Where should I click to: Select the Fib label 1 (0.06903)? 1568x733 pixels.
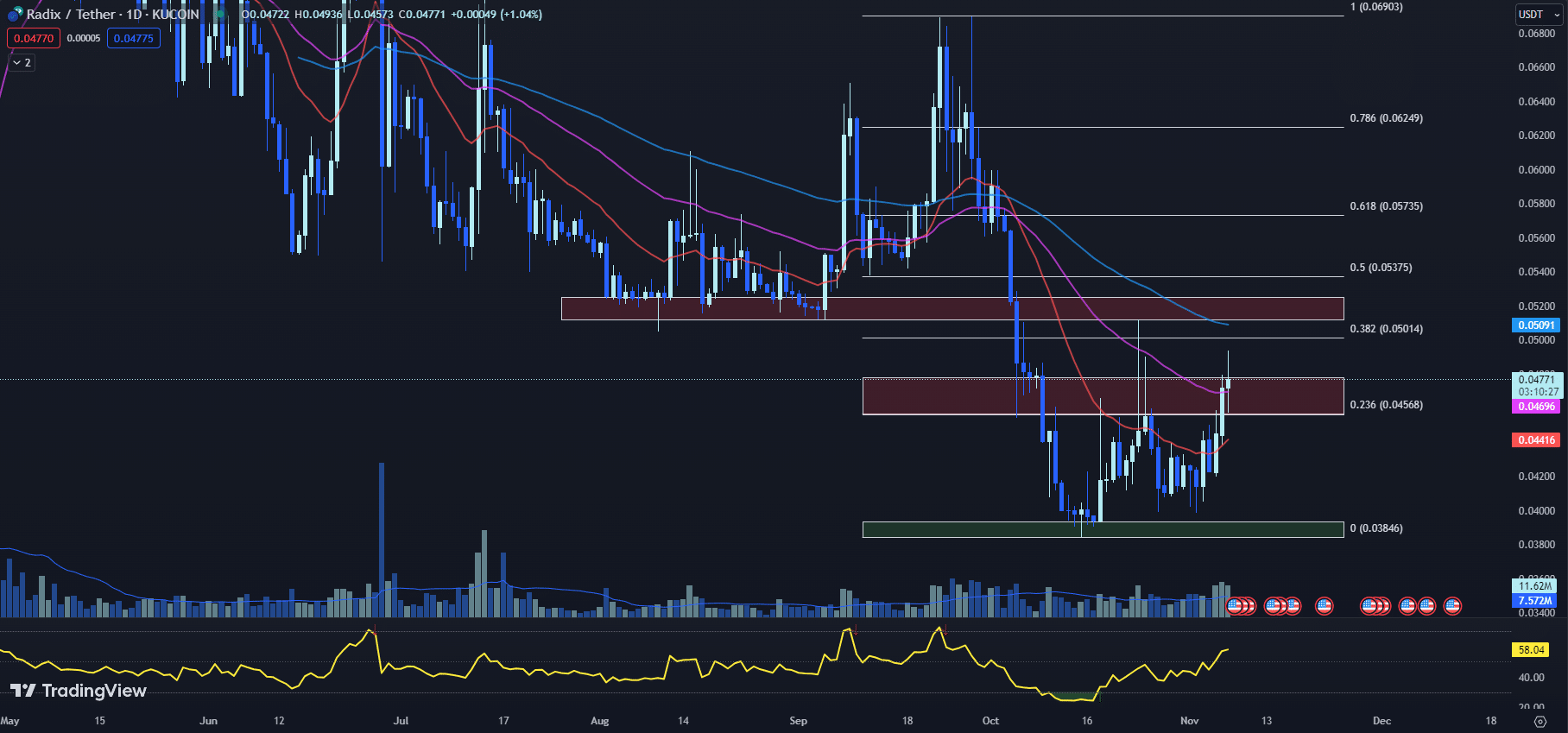point(1376,7)
